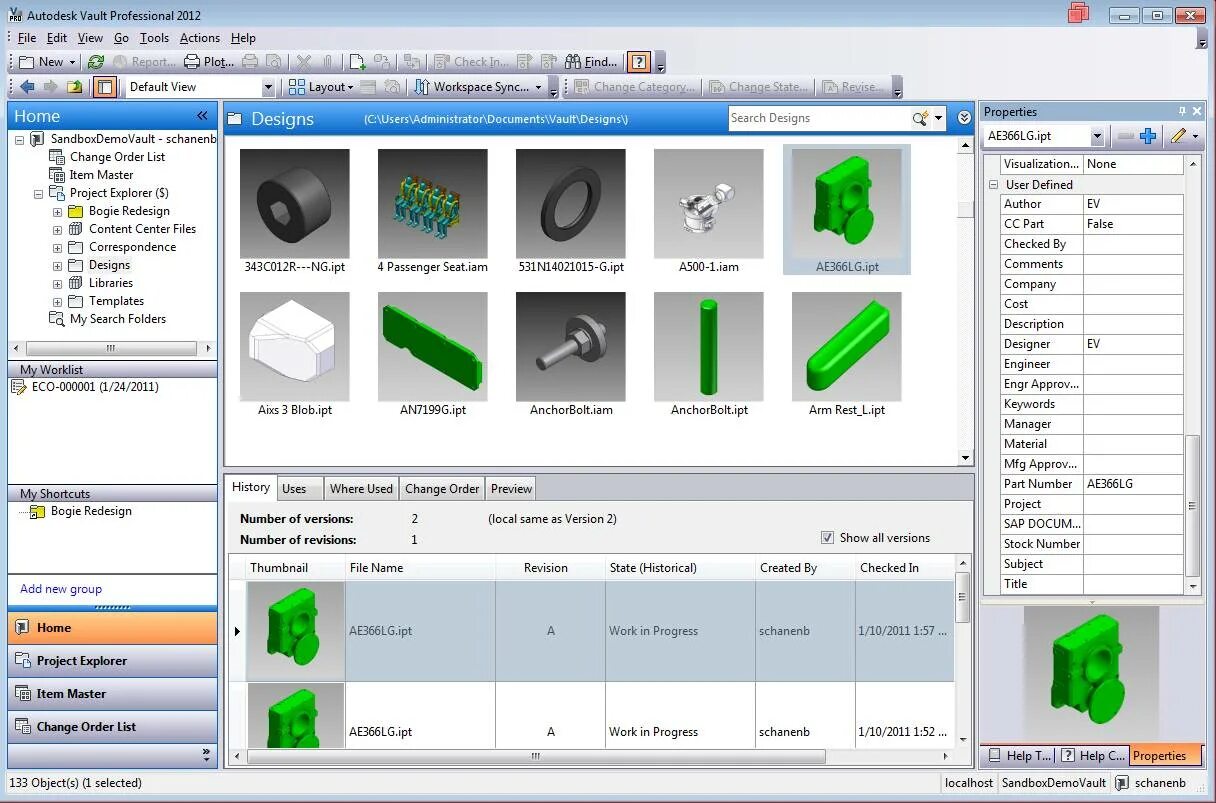Viewport: 1216px width, 803px height.
Task: Click the pencil edit icon in Properties
Action: click(x=1178, y=136)
